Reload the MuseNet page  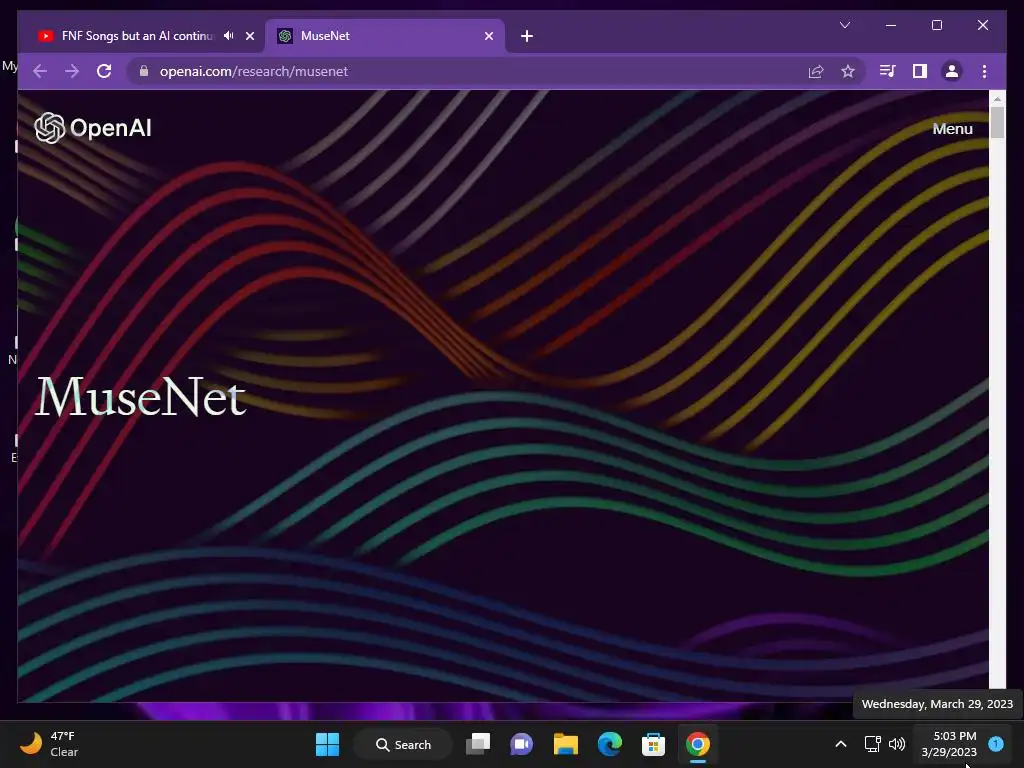tap(104, 71)
